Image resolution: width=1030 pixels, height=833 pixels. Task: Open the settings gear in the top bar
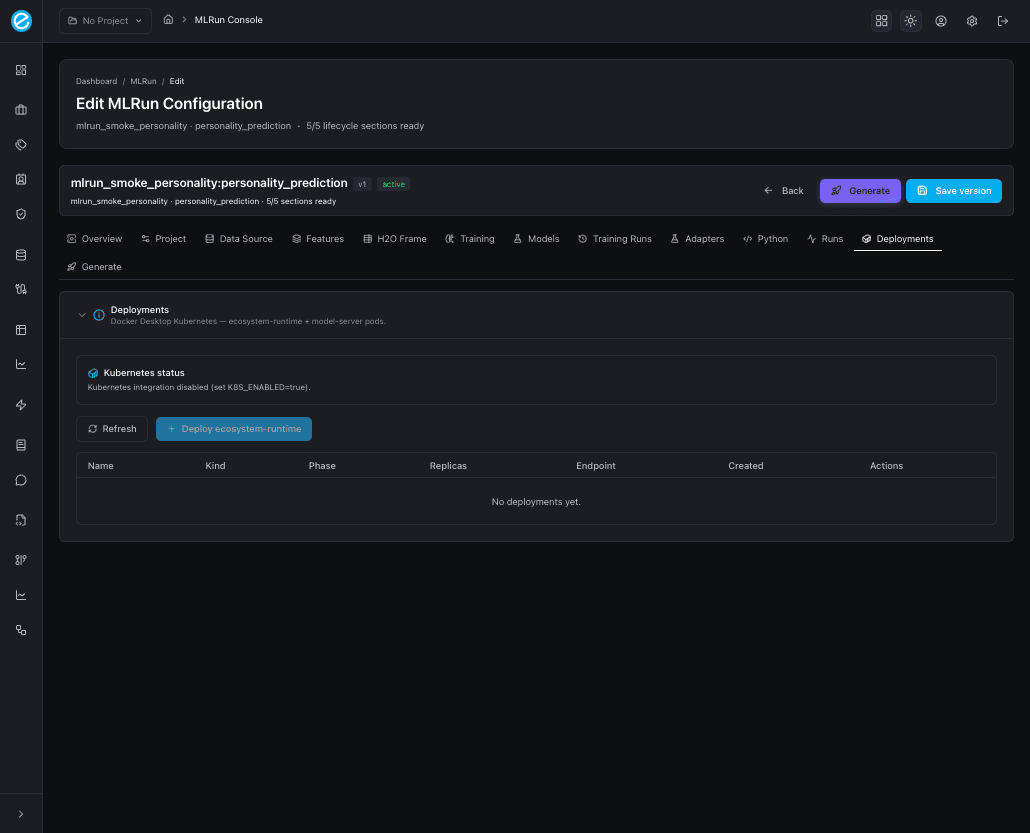coord(971,20)
